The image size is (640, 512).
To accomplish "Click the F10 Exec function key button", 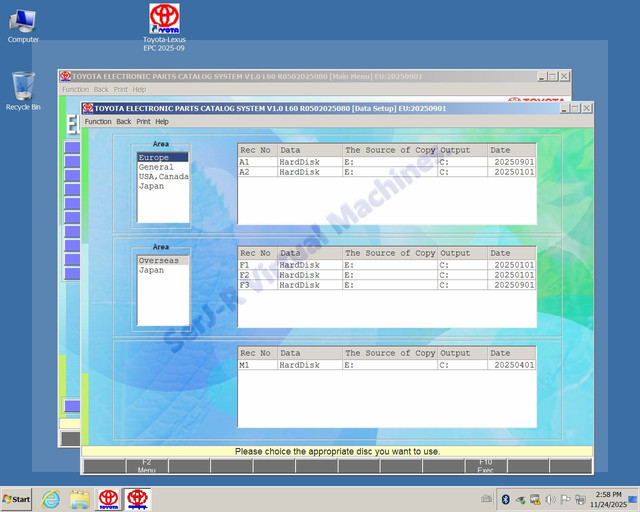I will tap(486, 465).
